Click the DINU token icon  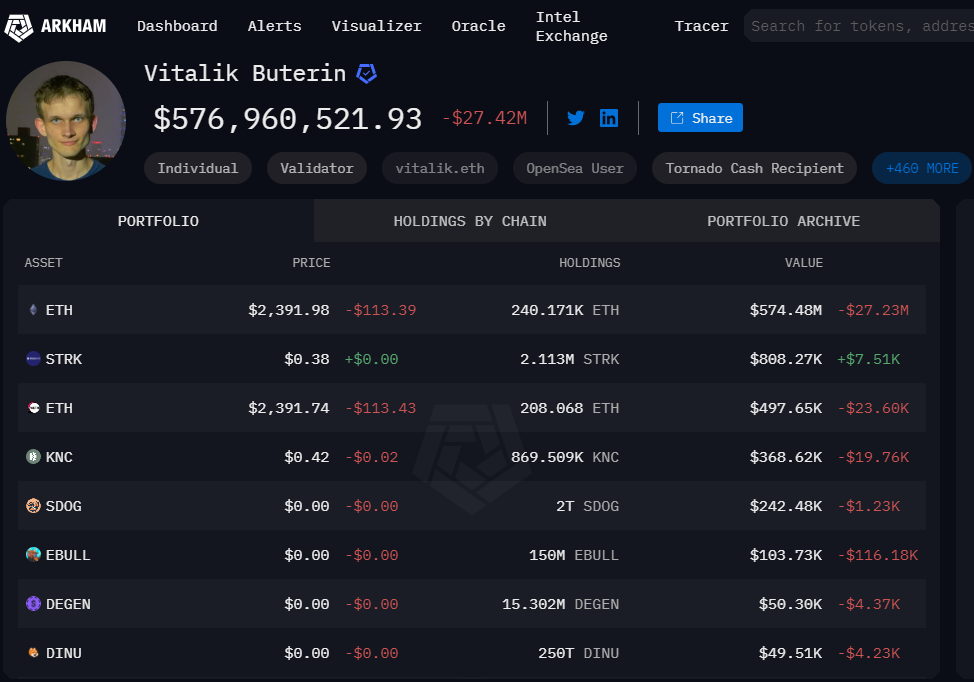pos(33,653)
